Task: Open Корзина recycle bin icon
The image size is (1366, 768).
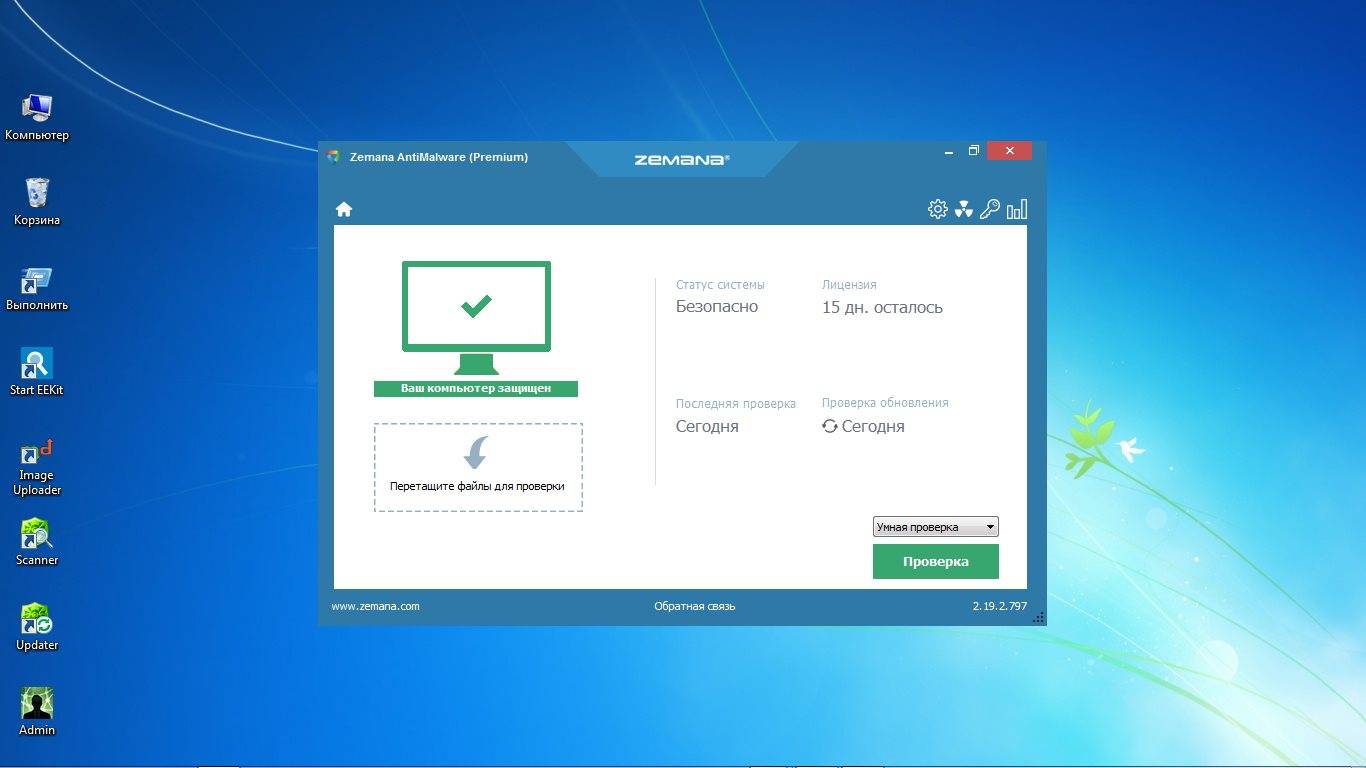Action: [x=37, y=202]
